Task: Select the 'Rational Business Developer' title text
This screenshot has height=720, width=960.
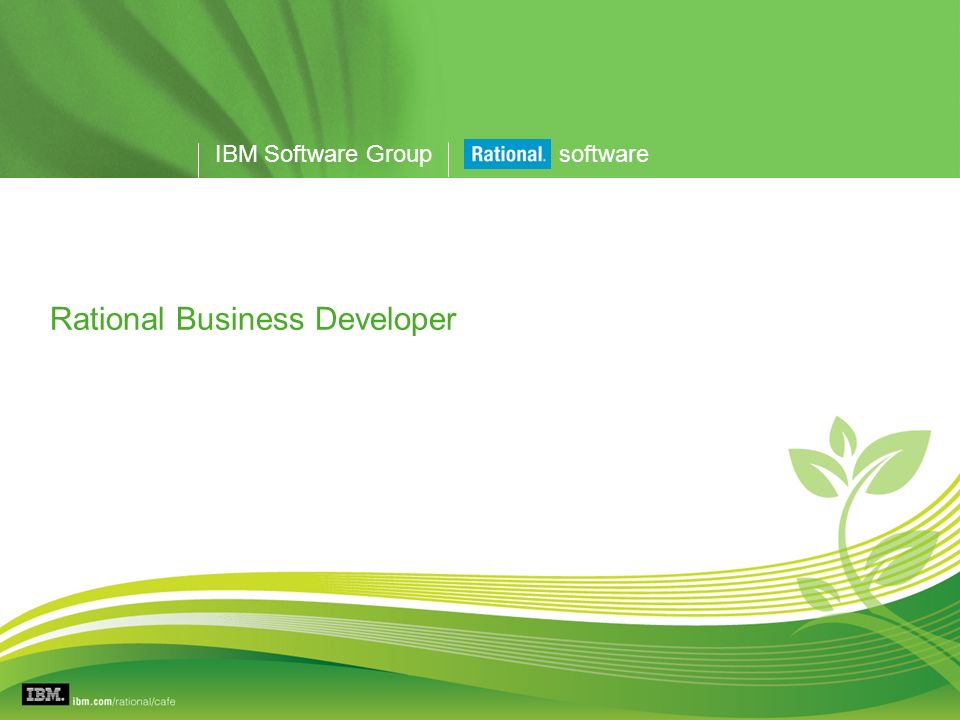Action: (x=253, y=320)
